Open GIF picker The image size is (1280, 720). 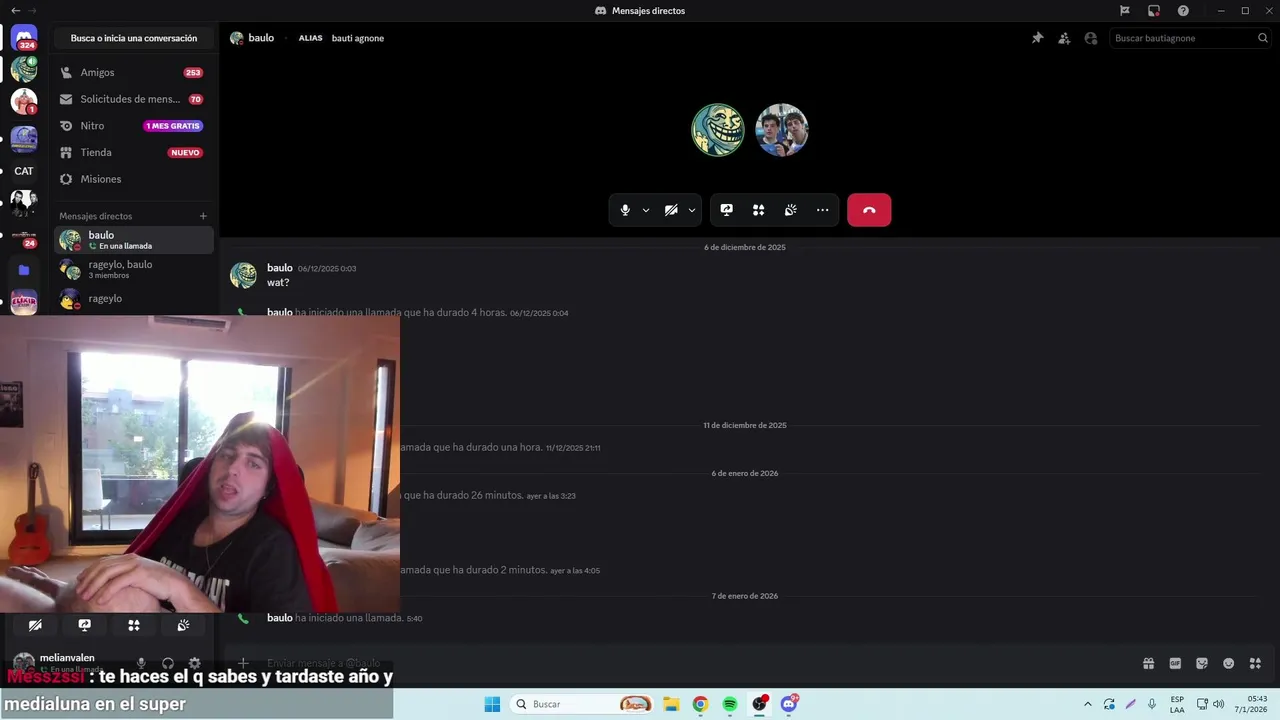(1175, 663)
